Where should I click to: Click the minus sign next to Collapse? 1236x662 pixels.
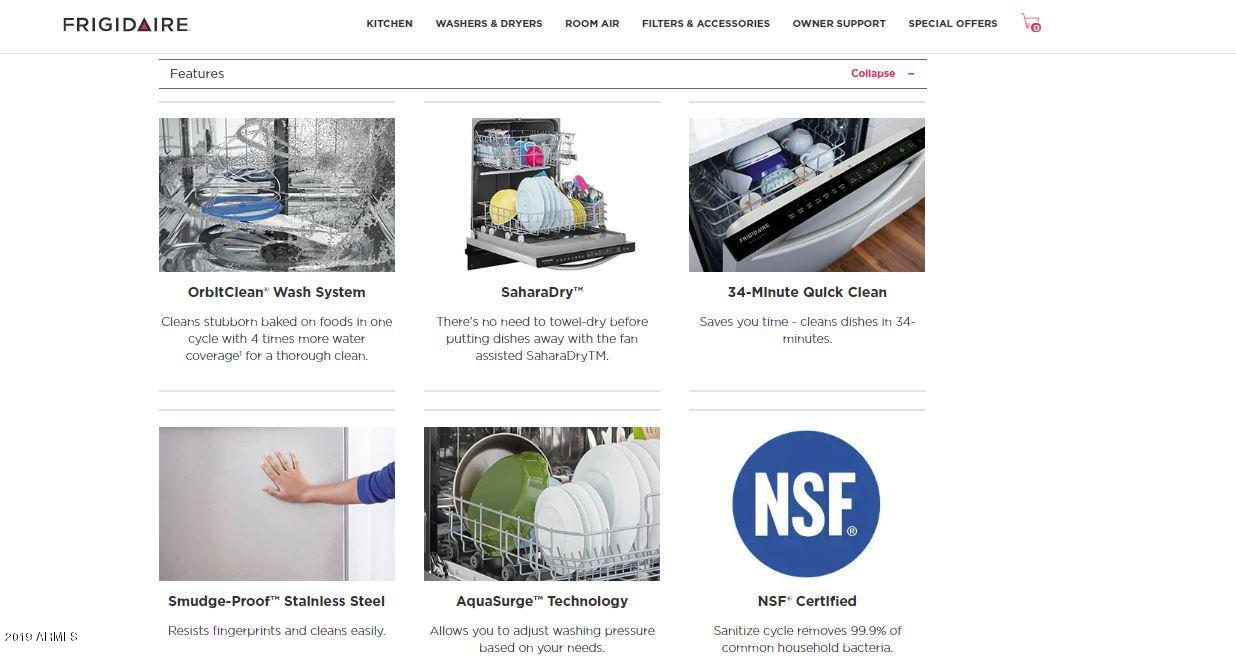pos(911,74)
